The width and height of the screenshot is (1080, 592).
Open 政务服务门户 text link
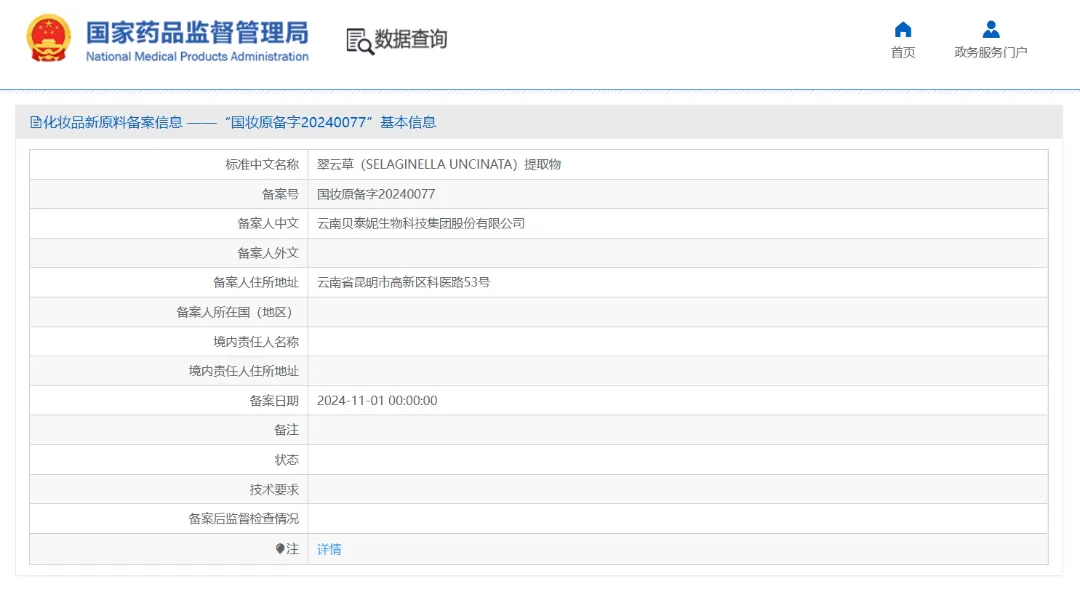pyautogui.click(x=990, y=52)
